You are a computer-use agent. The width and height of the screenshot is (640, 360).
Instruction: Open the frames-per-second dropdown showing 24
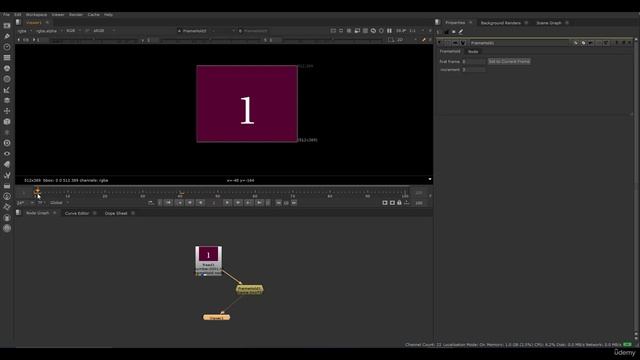25,203
